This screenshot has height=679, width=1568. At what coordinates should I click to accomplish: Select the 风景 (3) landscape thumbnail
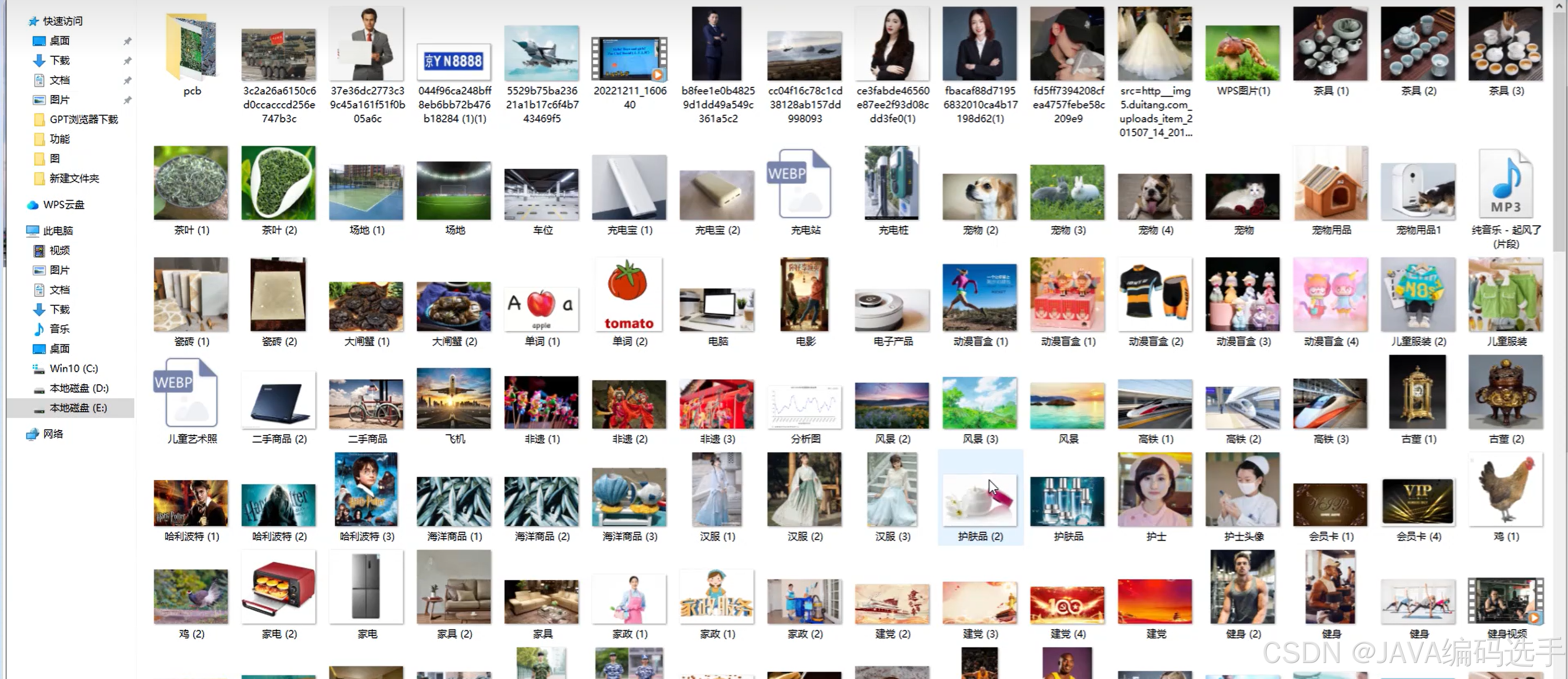pos(980,403)
